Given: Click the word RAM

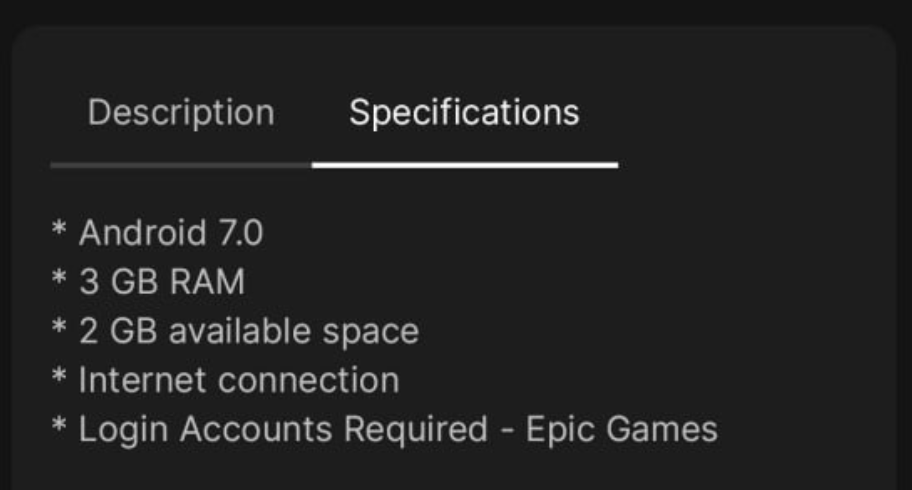Looking at the screenshot, I should (x=208, y=282).
